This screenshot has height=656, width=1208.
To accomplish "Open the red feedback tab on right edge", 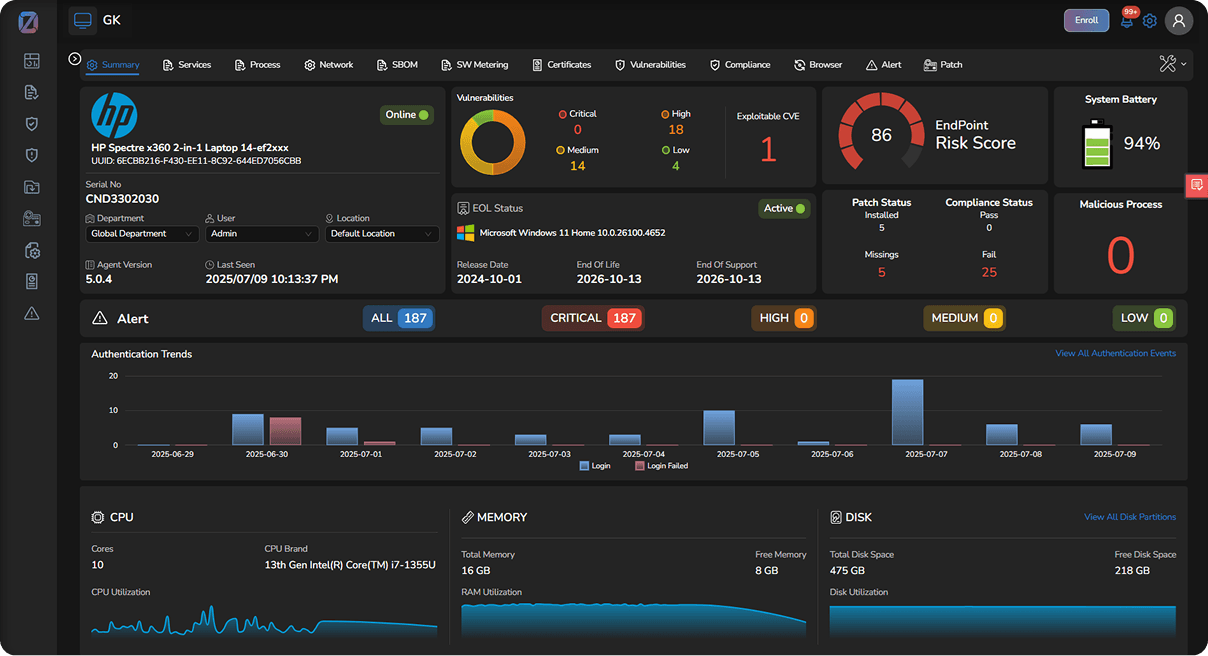I will pos(1196,185).
